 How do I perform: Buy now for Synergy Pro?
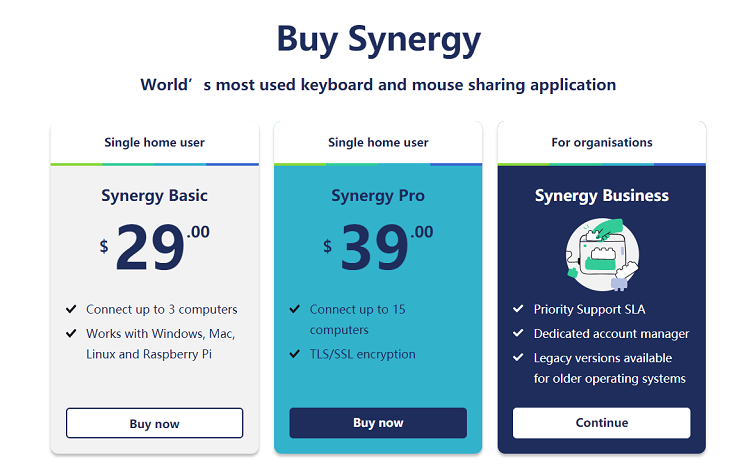tap(378, 423)
